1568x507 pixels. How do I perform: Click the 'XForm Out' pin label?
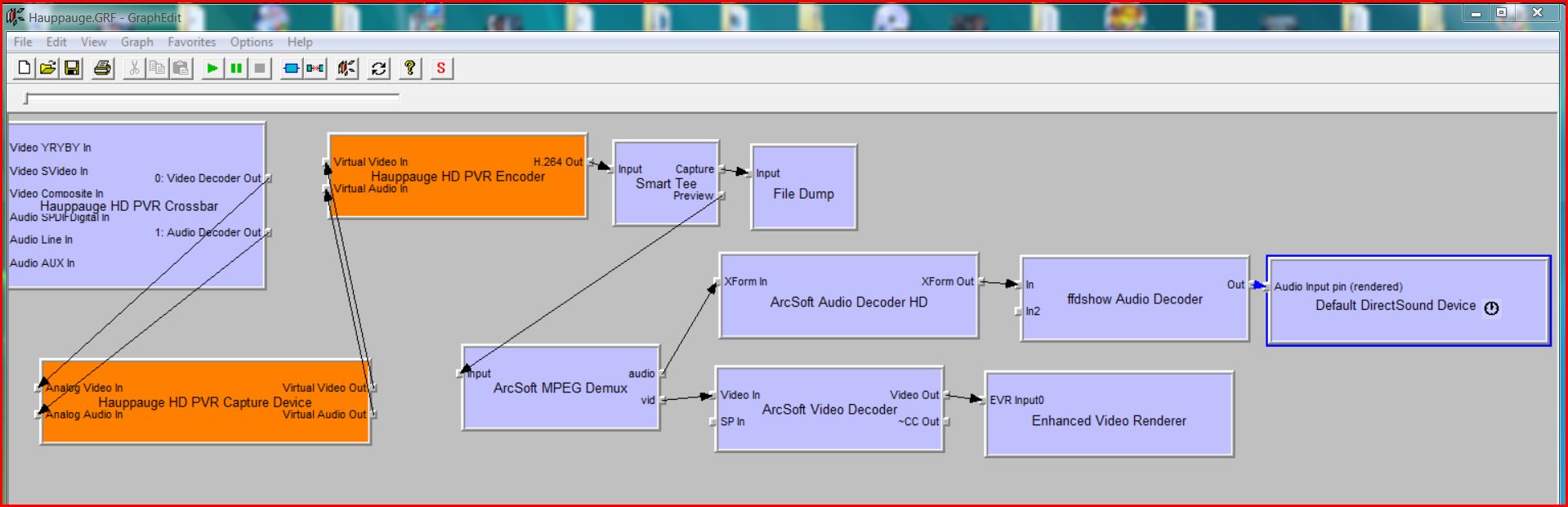tap(948, 281)
